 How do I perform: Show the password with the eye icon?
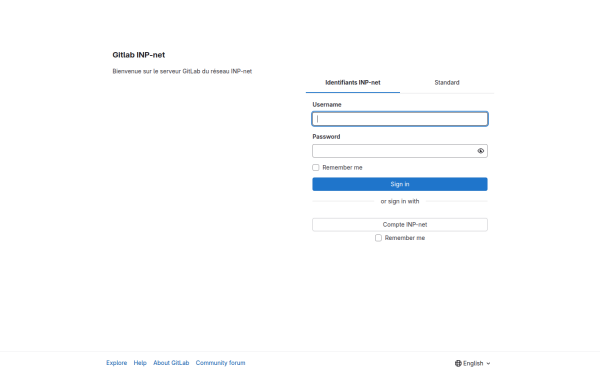(481, 151)
